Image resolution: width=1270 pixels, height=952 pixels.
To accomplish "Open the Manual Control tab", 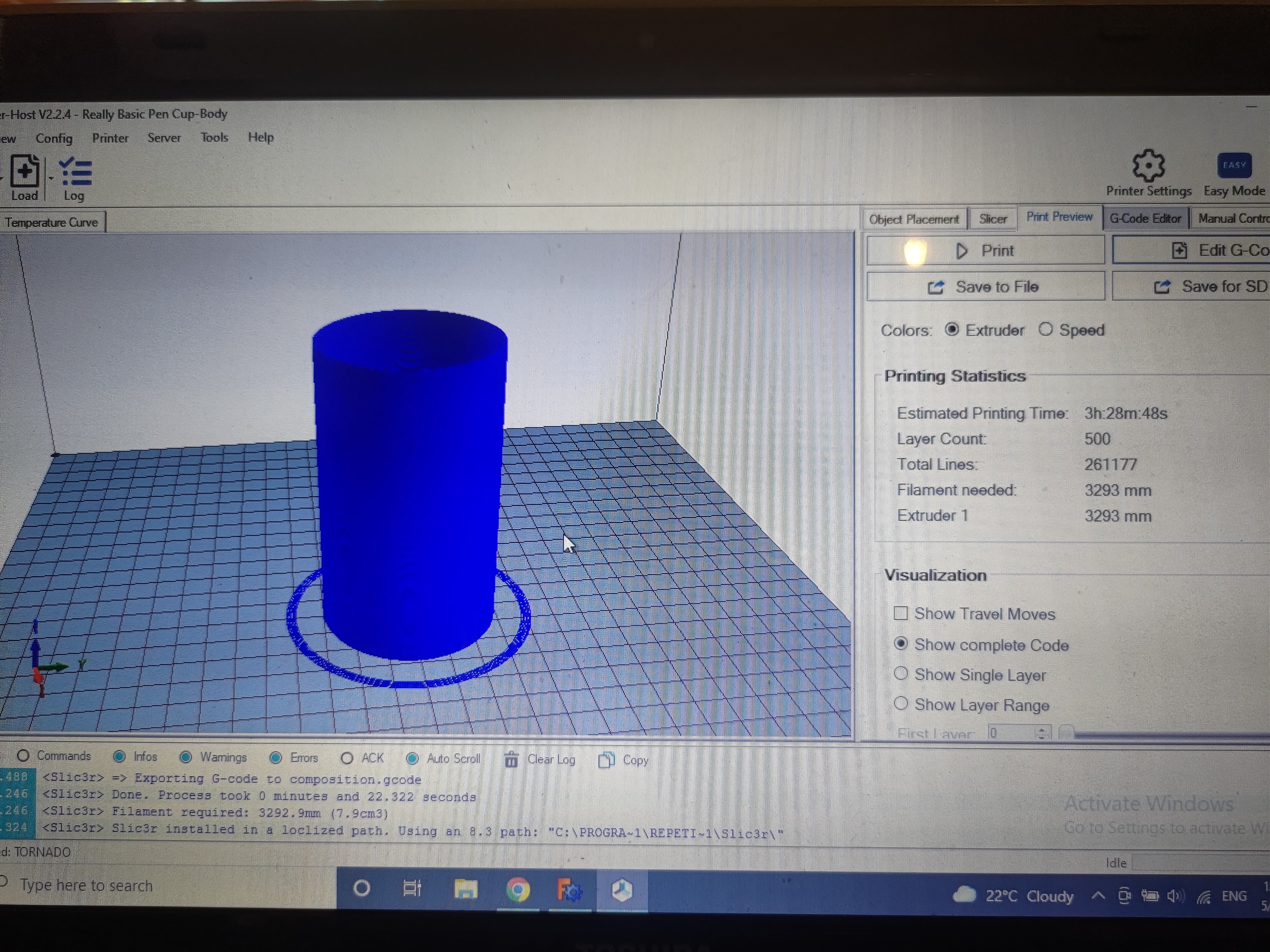I will coord(1231,218).
